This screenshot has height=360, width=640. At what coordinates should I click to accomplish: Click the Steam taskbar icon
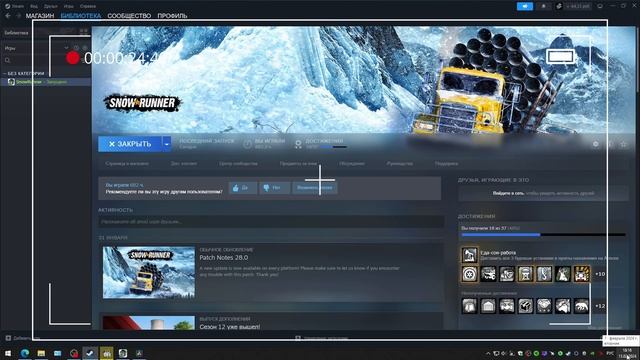click(x=90, y=353)
